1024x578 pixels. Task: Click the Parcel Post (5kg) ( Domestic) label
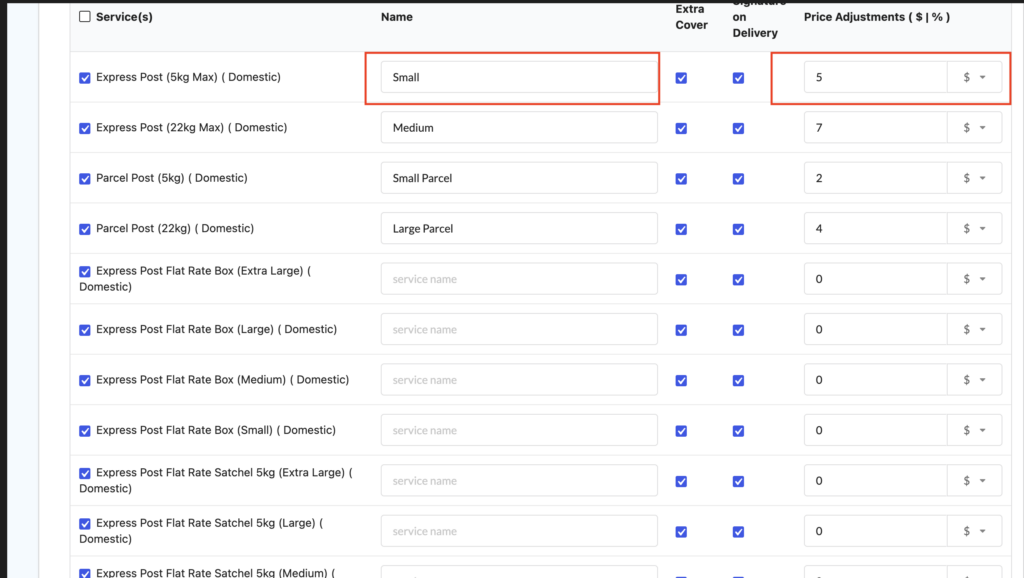pyautogui.click(x=172, y=178)
